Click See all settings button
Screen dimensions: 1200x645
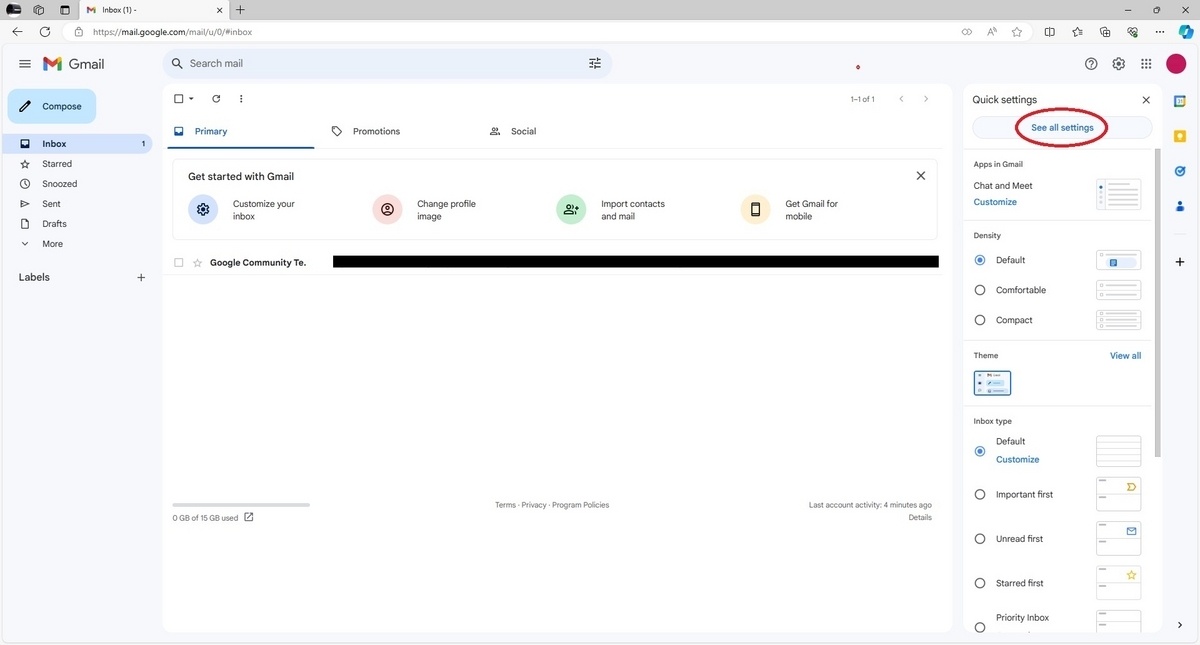point(1062,128)
